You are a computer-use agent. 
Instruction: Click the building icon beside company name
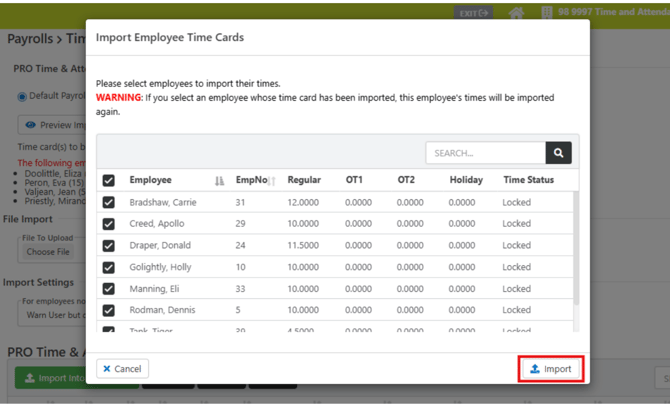point(547,12)
